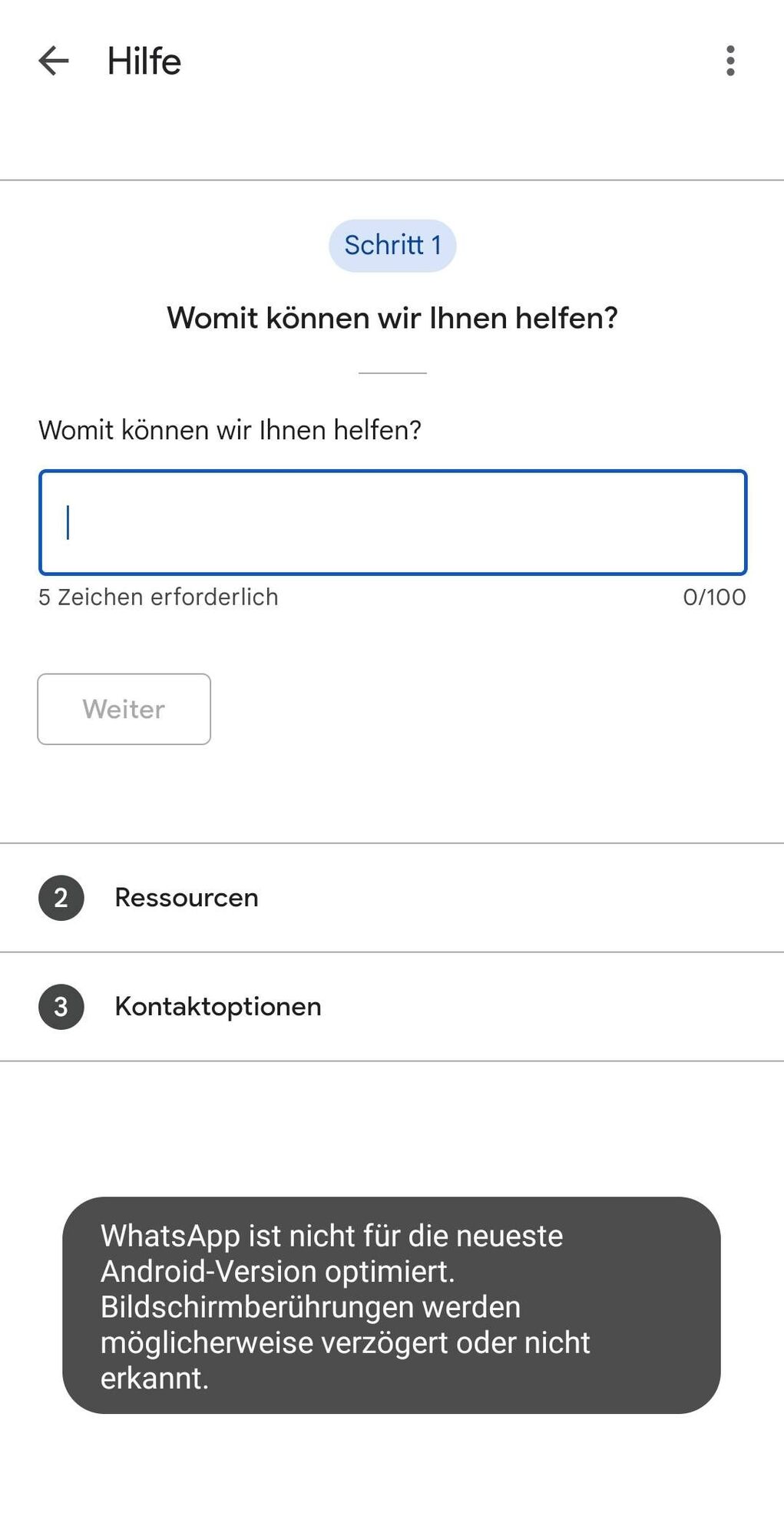This screenshot has height=1536, width=784.
Task: Click the short divider line under the heading
Action: tap(392, 373)
